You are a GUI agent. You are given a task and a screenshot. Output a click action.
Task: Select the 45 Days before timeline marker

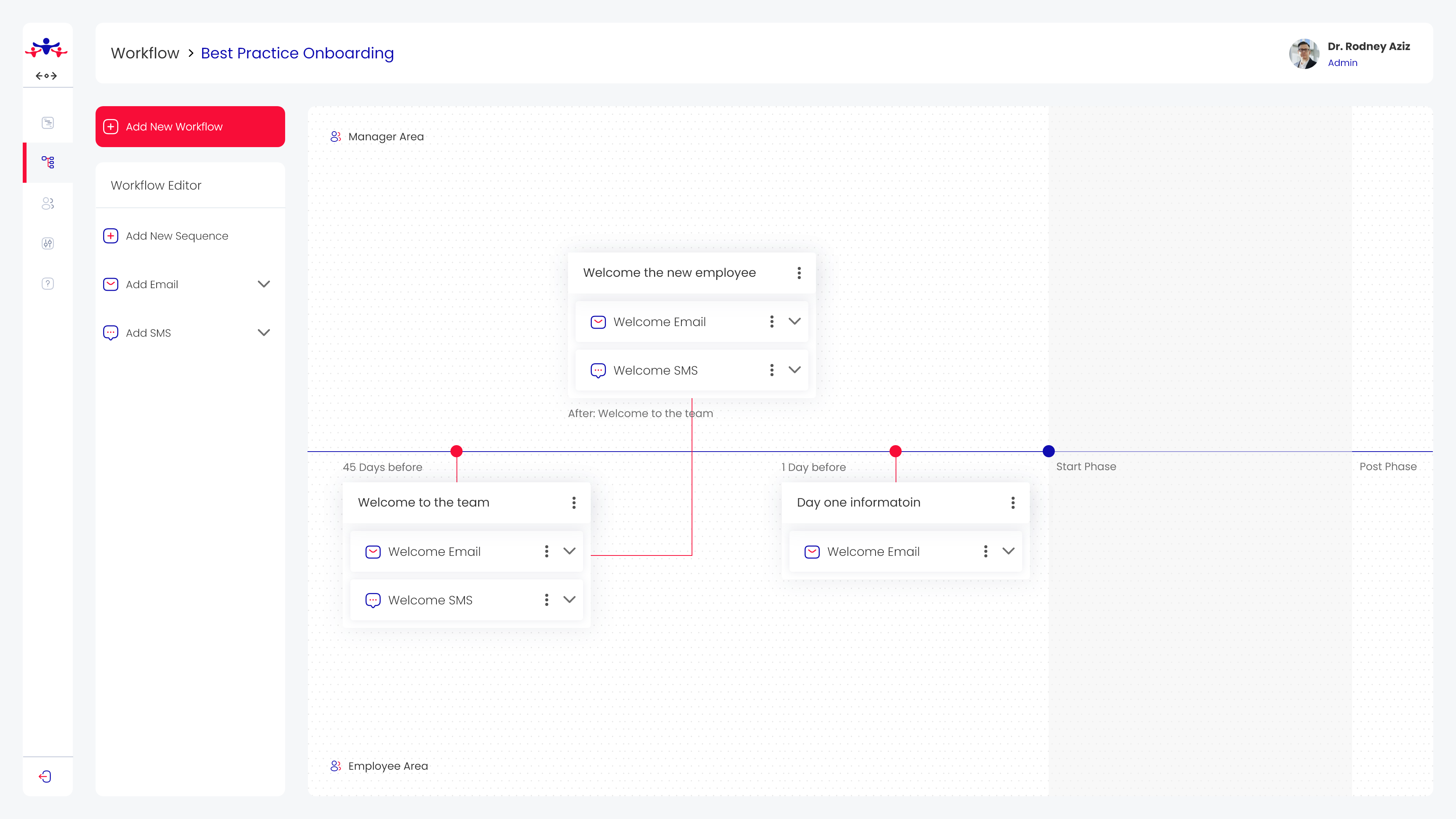click(457, 451)
